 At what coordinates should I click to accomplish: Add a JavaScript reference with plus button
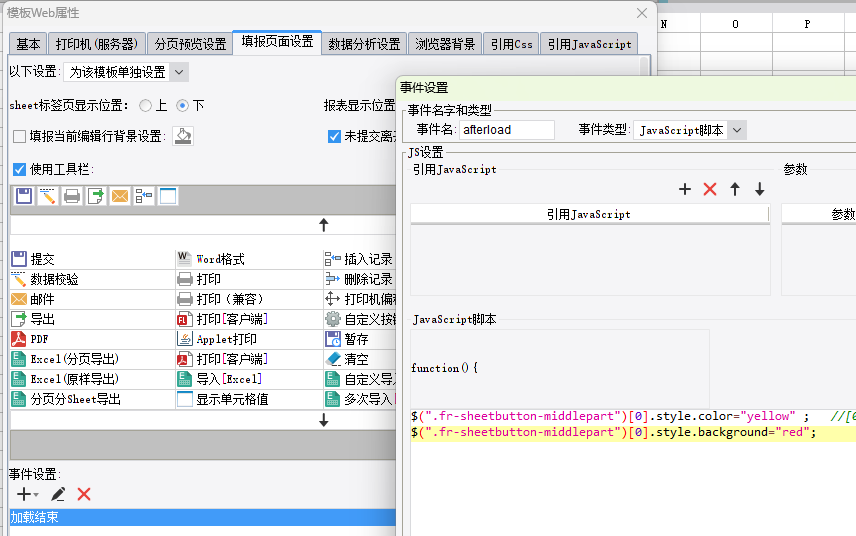point(685,189)
